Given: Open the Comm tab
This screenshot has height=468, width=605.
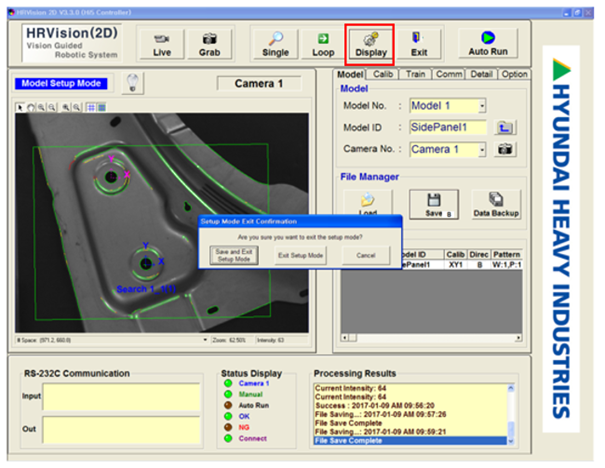Looking at the screenshot, I should (x=449, y=74).
